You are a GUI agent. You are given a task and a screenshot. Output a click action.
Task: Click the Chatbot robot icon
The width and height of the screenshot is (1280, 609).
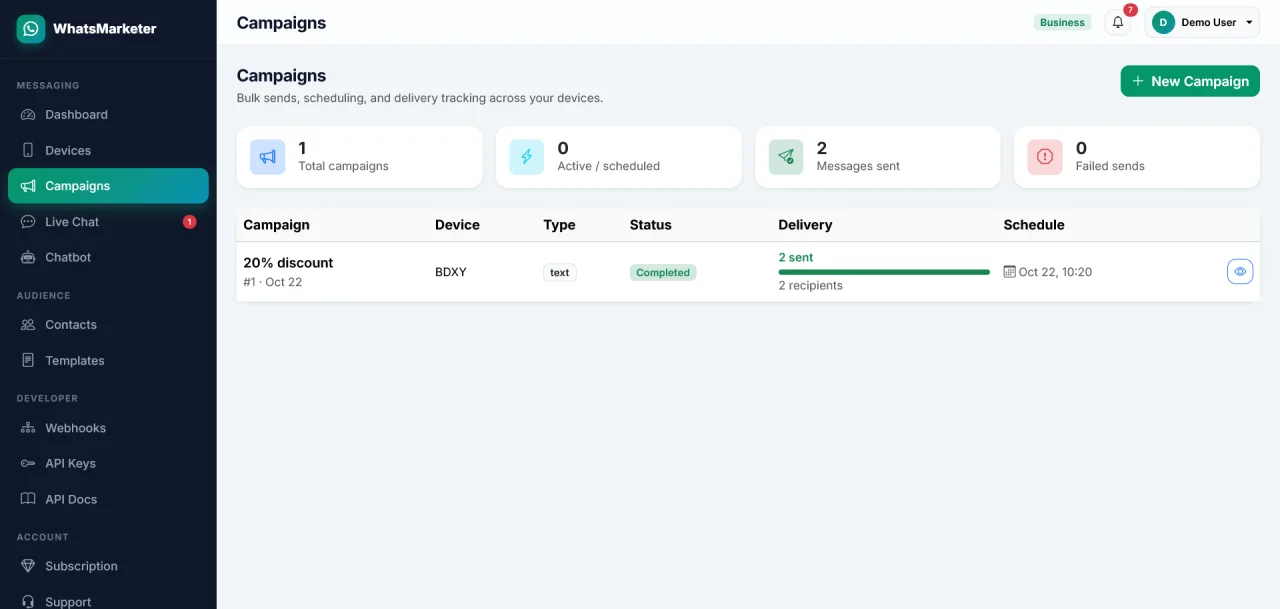click(x=28, y=257)
